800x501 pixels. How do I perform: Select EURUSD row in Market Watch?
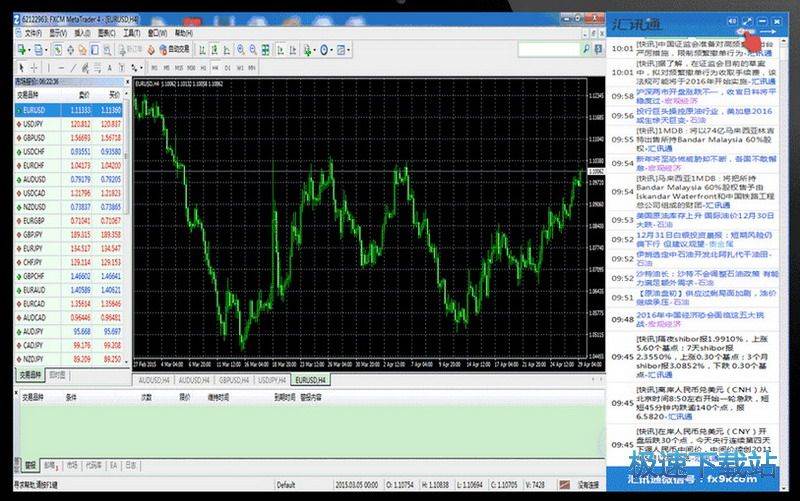point(68,110)
